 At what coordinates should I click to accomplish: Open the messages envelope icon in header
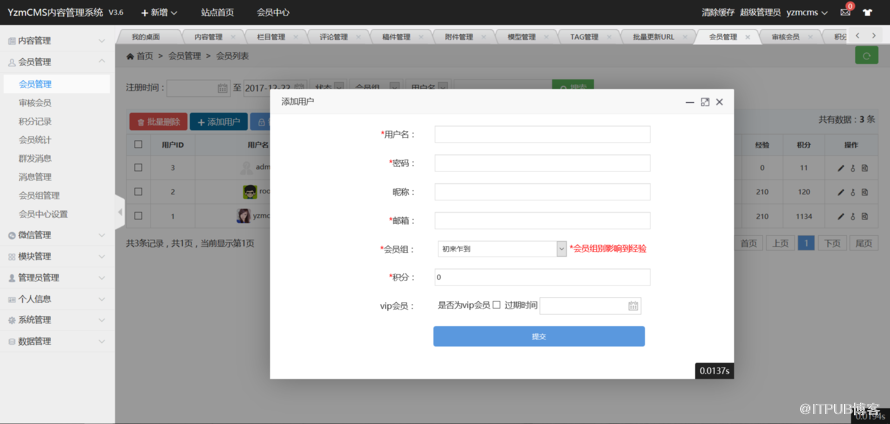[845, 12]
